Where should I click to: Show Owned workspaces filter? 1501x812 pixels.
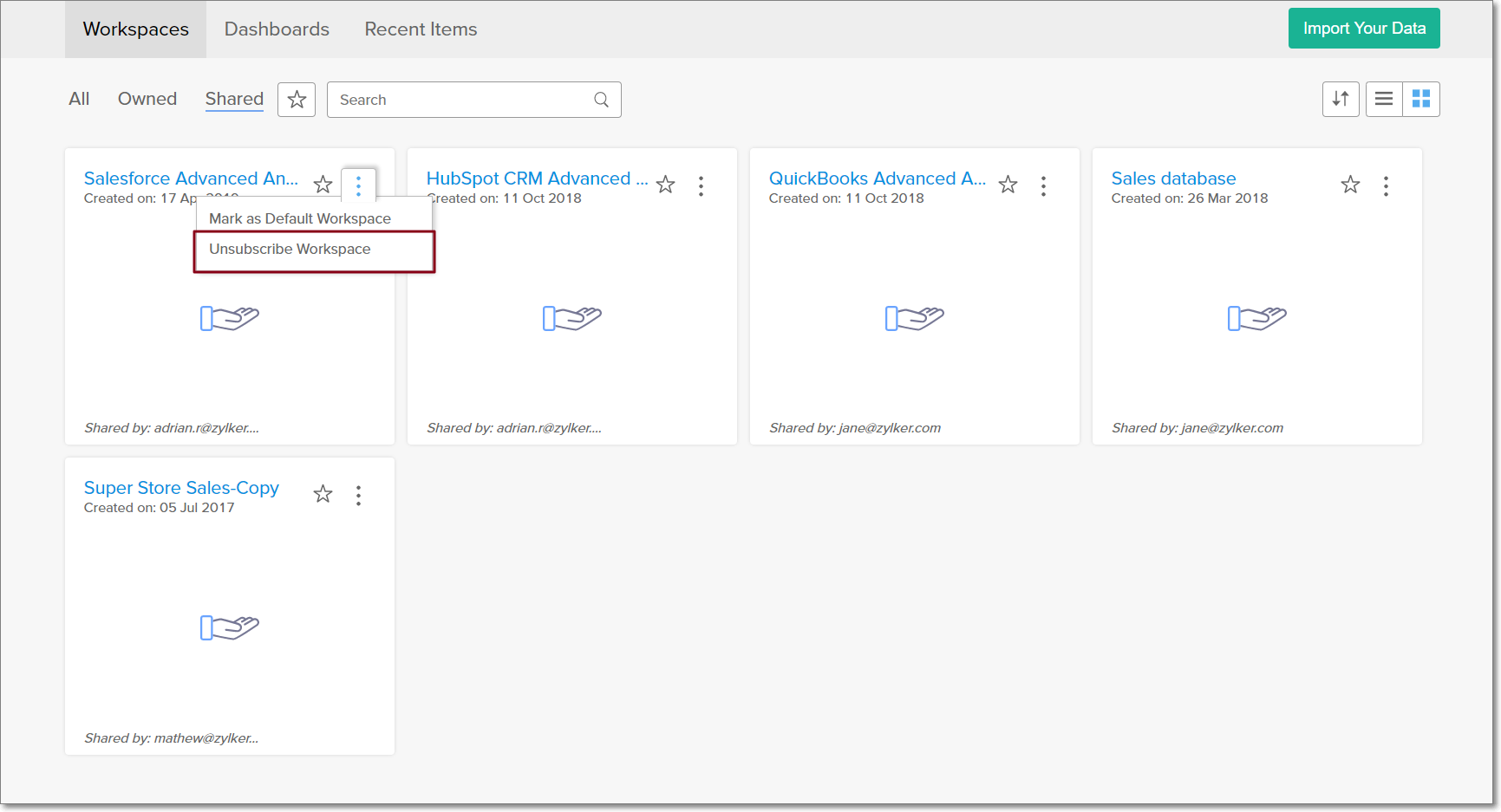[147, 99]
